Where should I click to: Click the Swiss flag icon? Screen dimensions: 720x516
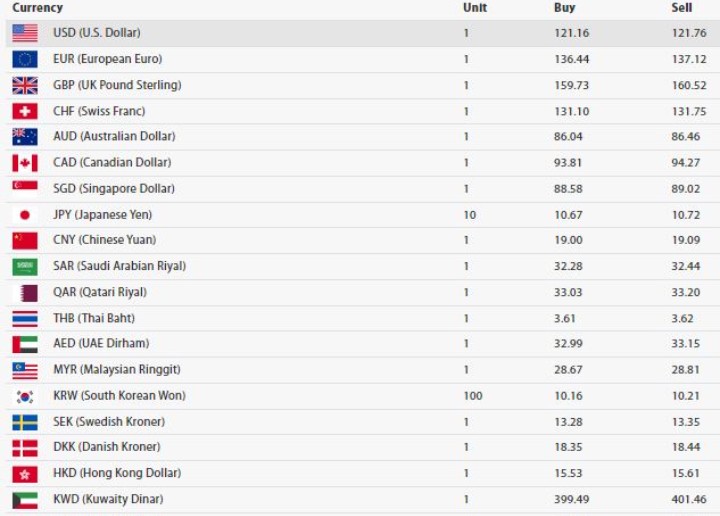[25, 111]
